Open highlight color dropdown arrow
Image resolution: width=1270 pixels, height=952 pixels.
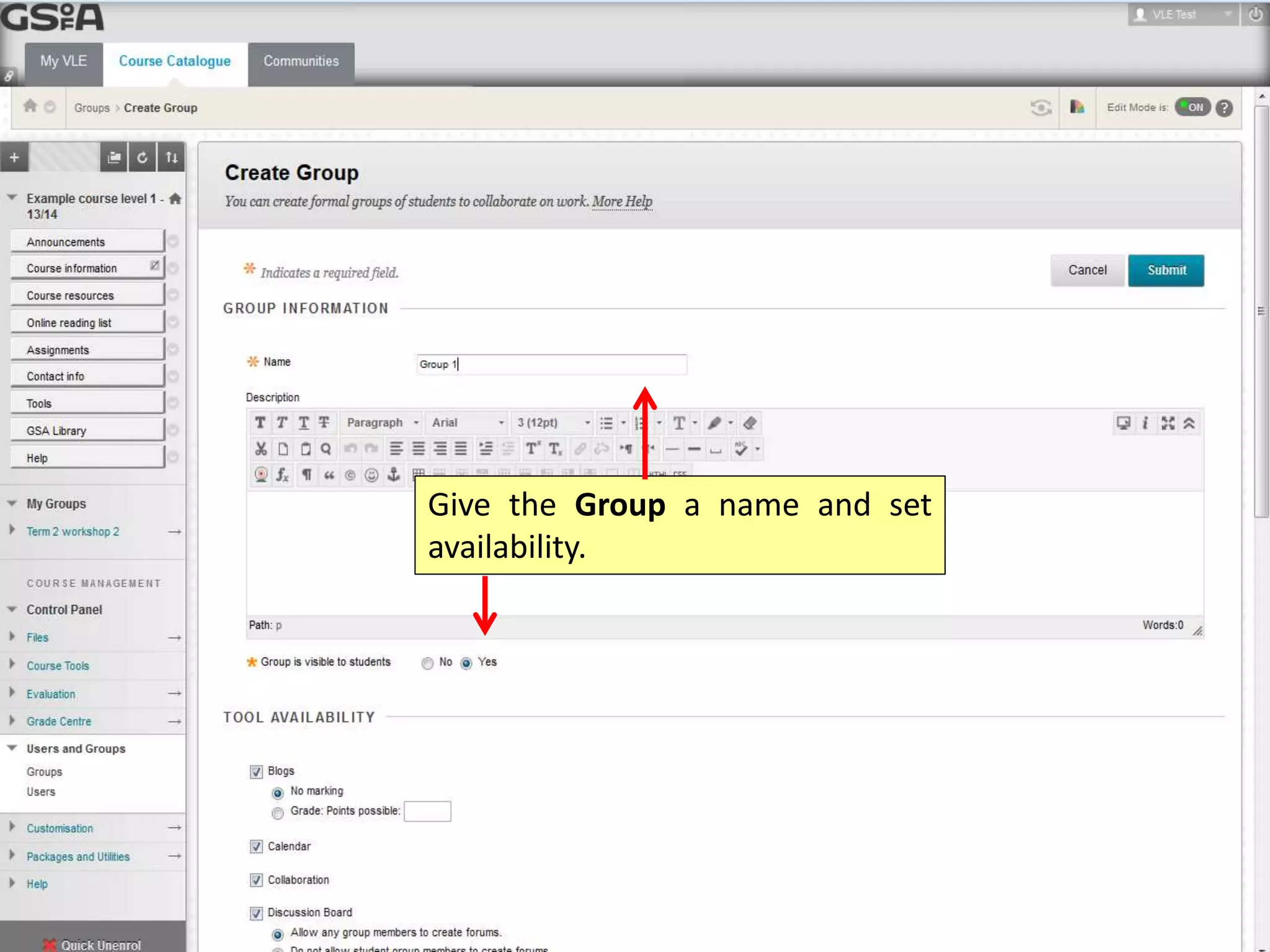(730, 423)
